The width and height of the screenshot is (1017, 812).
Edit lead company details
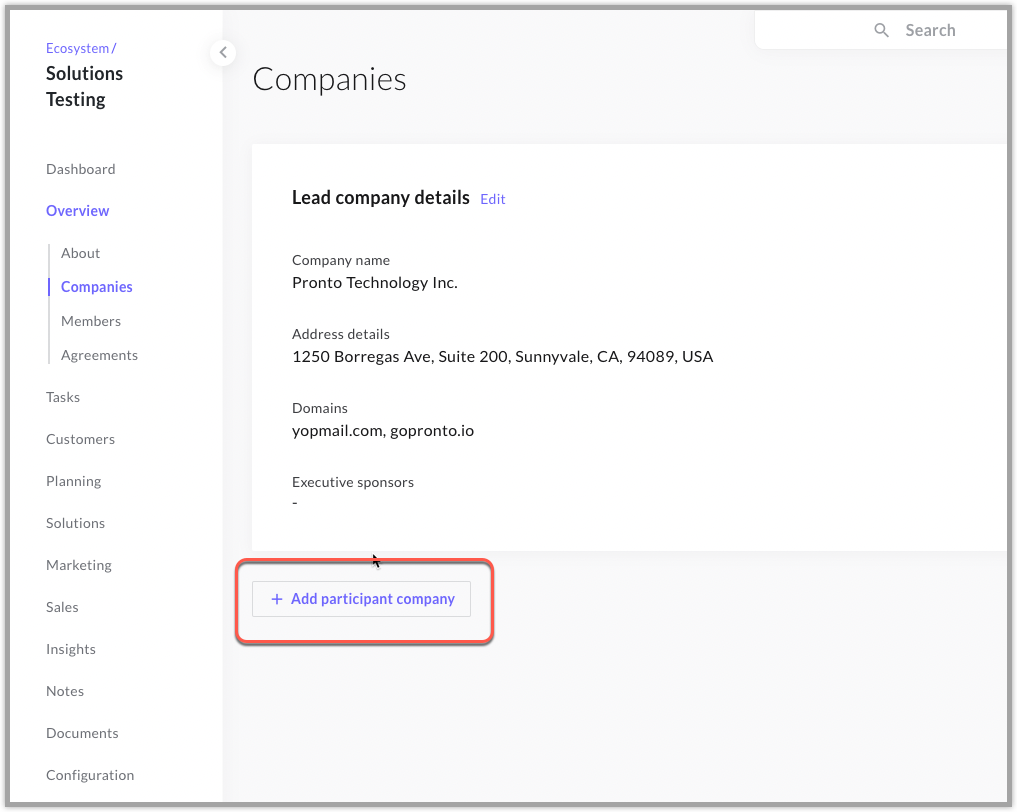492,199
